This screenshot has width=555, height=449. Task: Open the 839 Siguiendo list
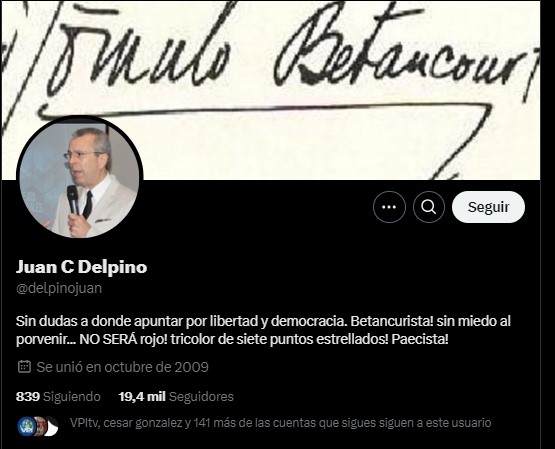point(58,397)
